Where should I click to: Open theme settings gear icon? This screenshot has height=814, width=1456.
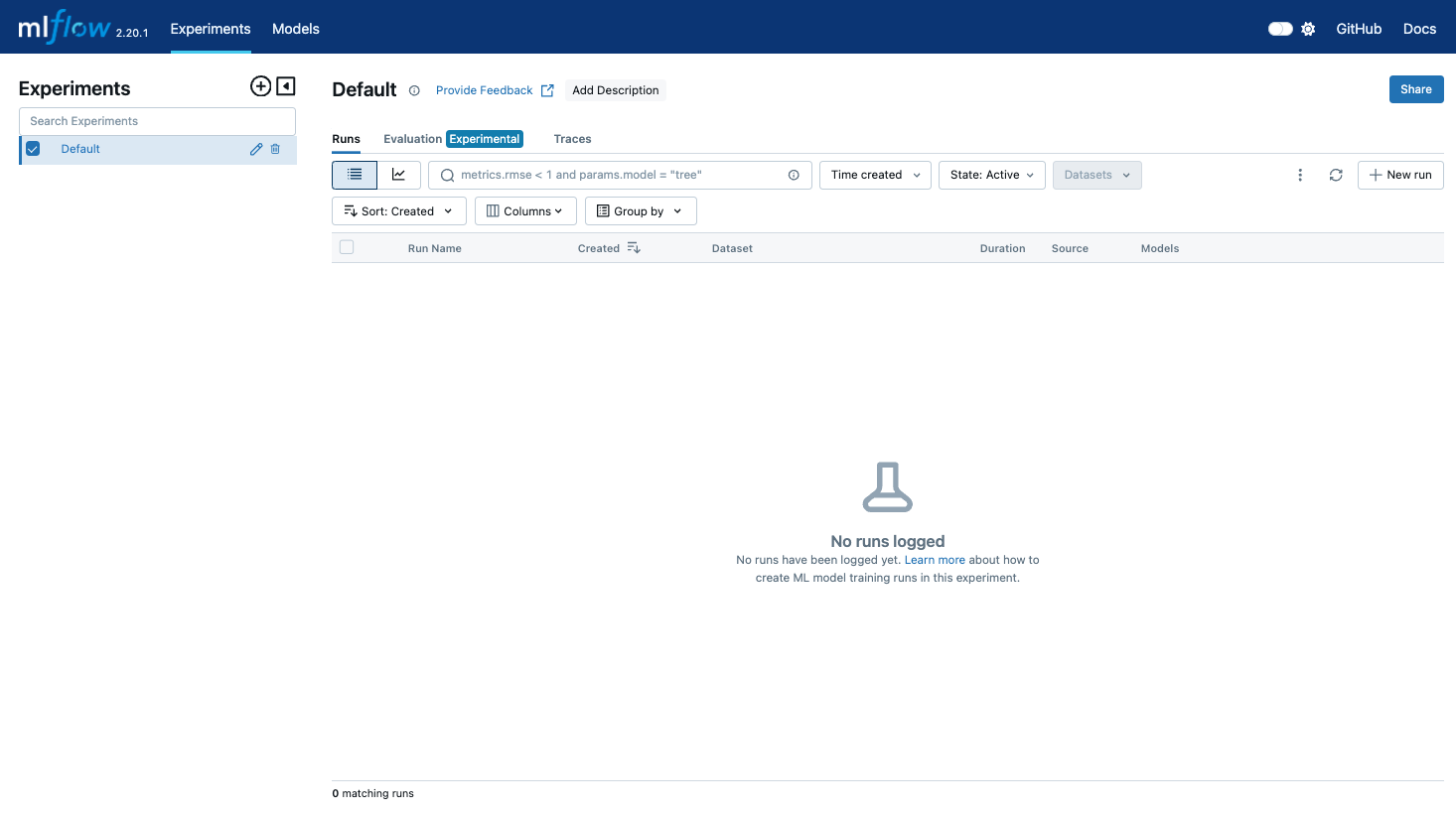click(x=1308, y=29)
